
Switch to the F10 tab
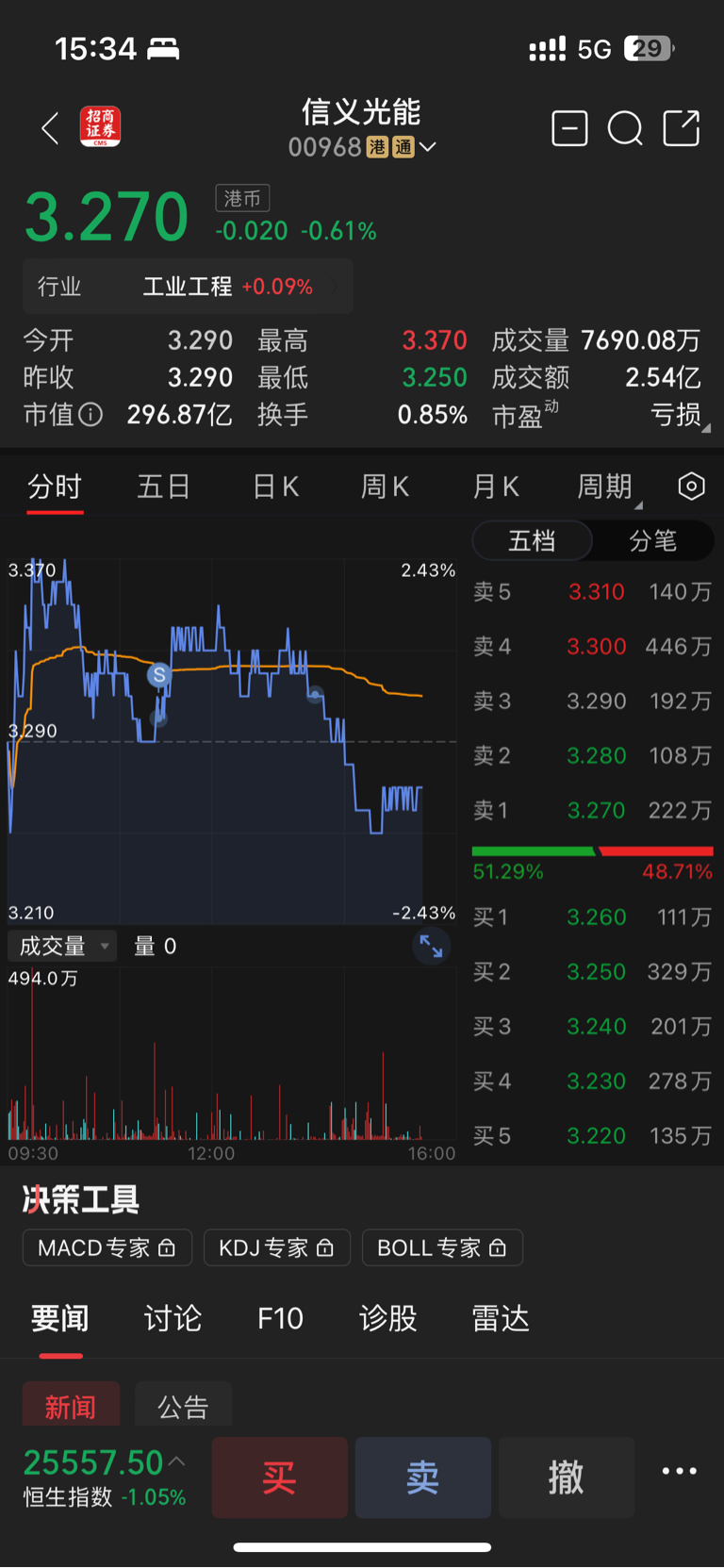click(280, 1318)
